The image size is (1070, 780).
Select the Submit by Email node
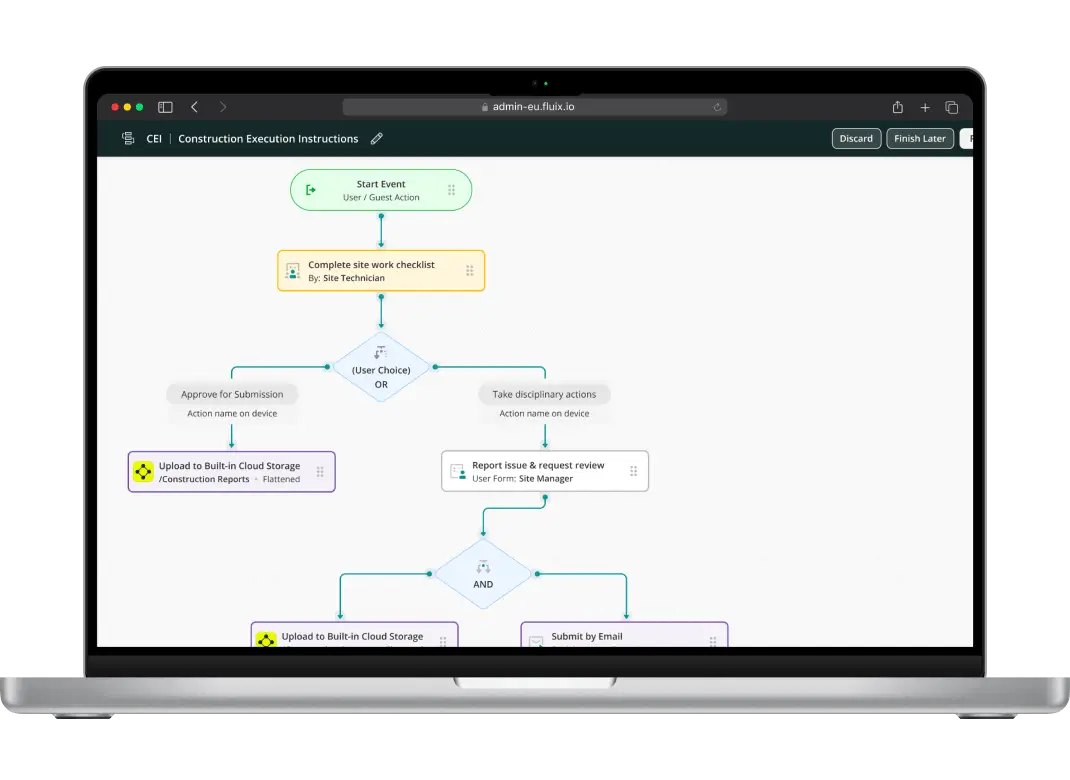click(624, 635)
